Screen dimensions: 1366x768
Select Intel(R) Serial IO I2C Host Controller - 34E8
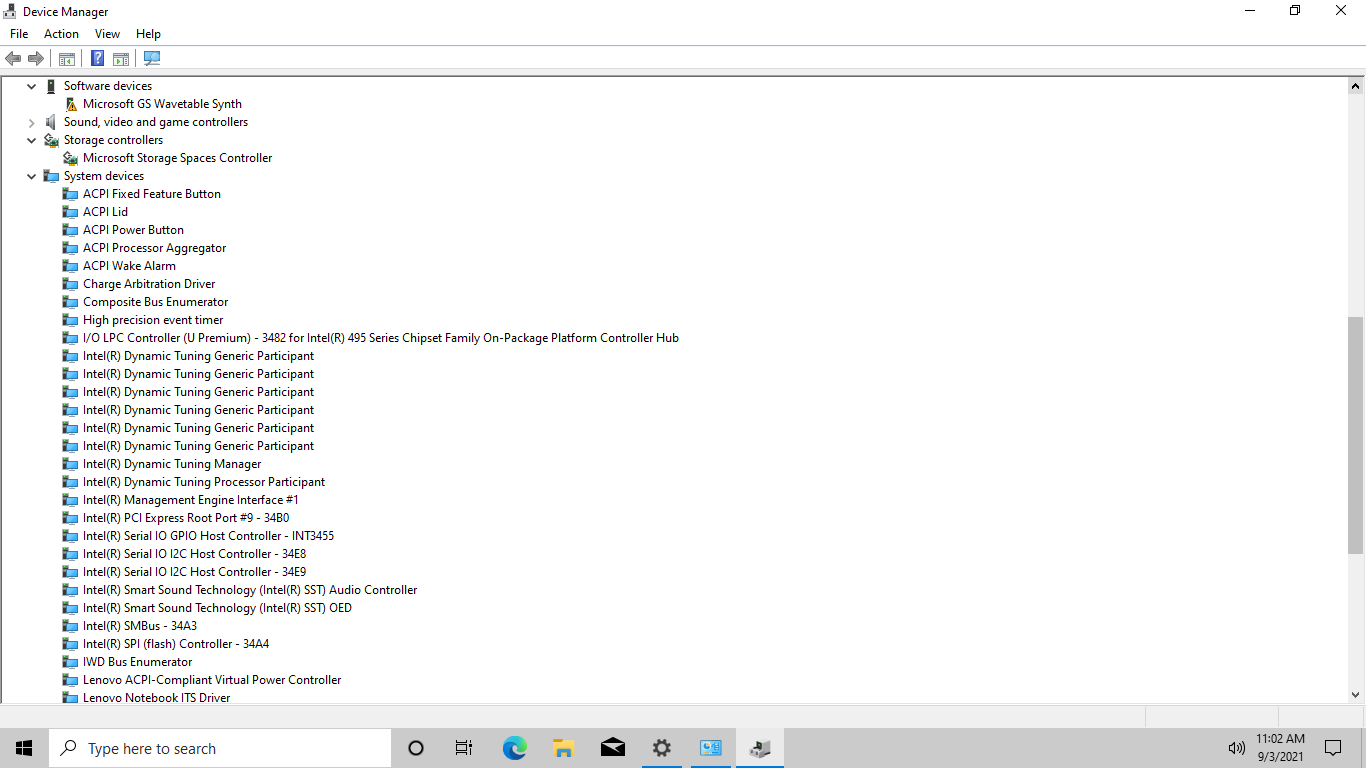[x=194, y=554]
